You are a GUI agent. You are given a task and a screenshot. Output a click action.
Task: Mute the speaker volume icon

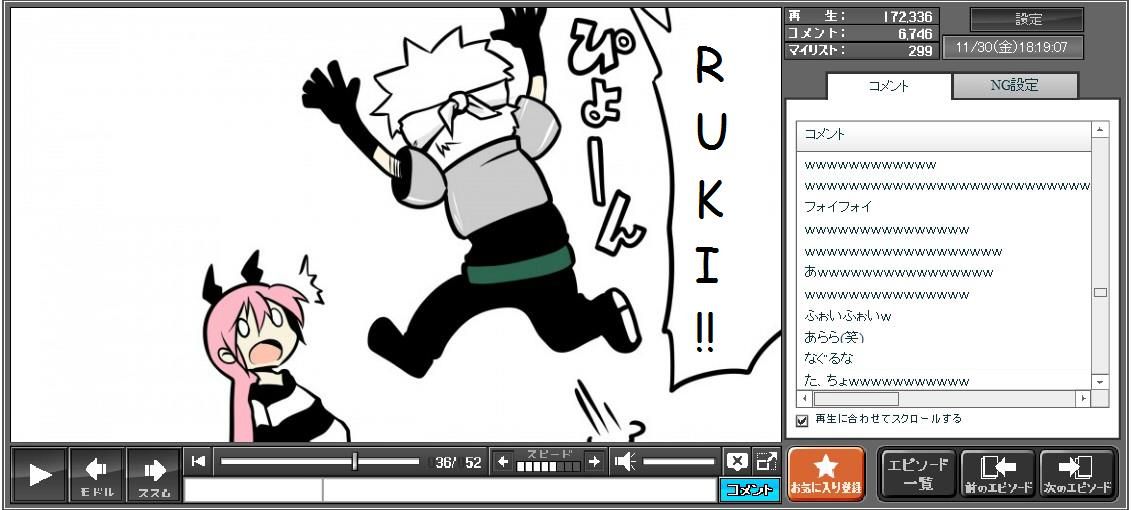point(625,462)
